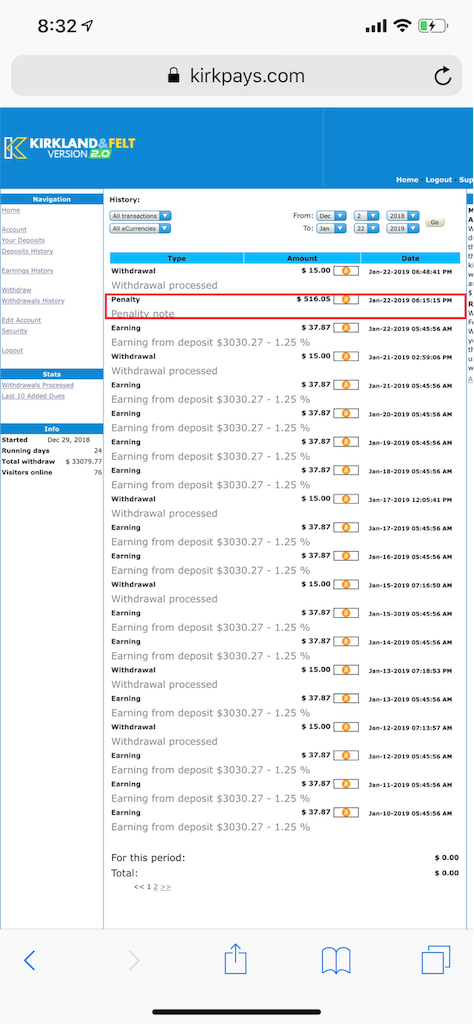The width and height of the screenshot is (474, 1024).
Task: Open the To month Jan dropdown
Action: (x=331, y=229)
